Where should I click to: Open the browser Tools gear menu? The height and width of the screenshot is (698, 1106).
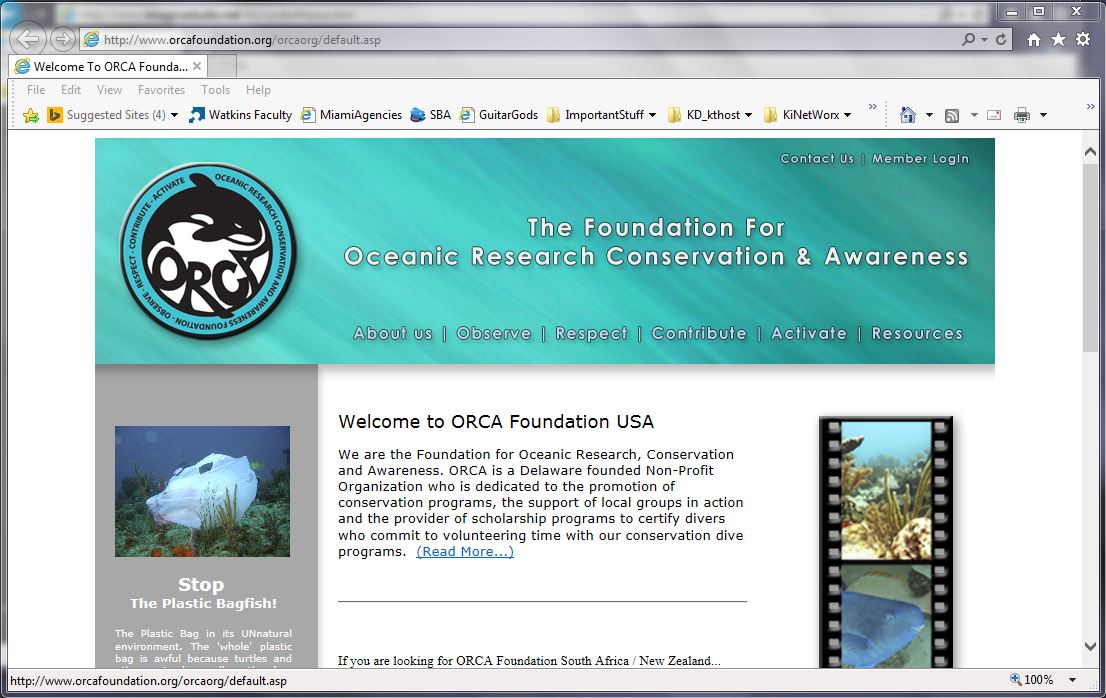click(x=1083, y=39)
